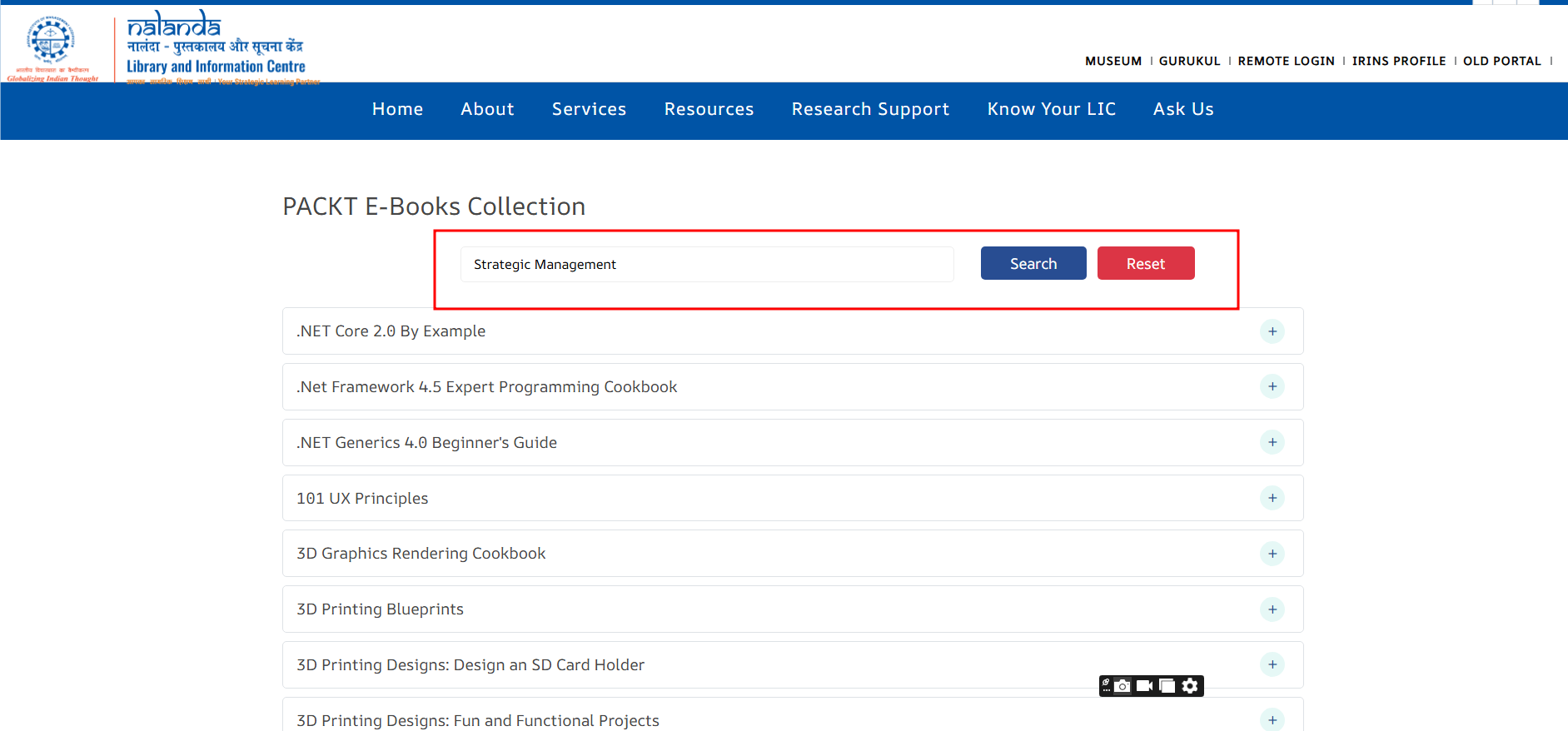
Task: Open the REMOTE LOGIN link
Action: 1286,61
